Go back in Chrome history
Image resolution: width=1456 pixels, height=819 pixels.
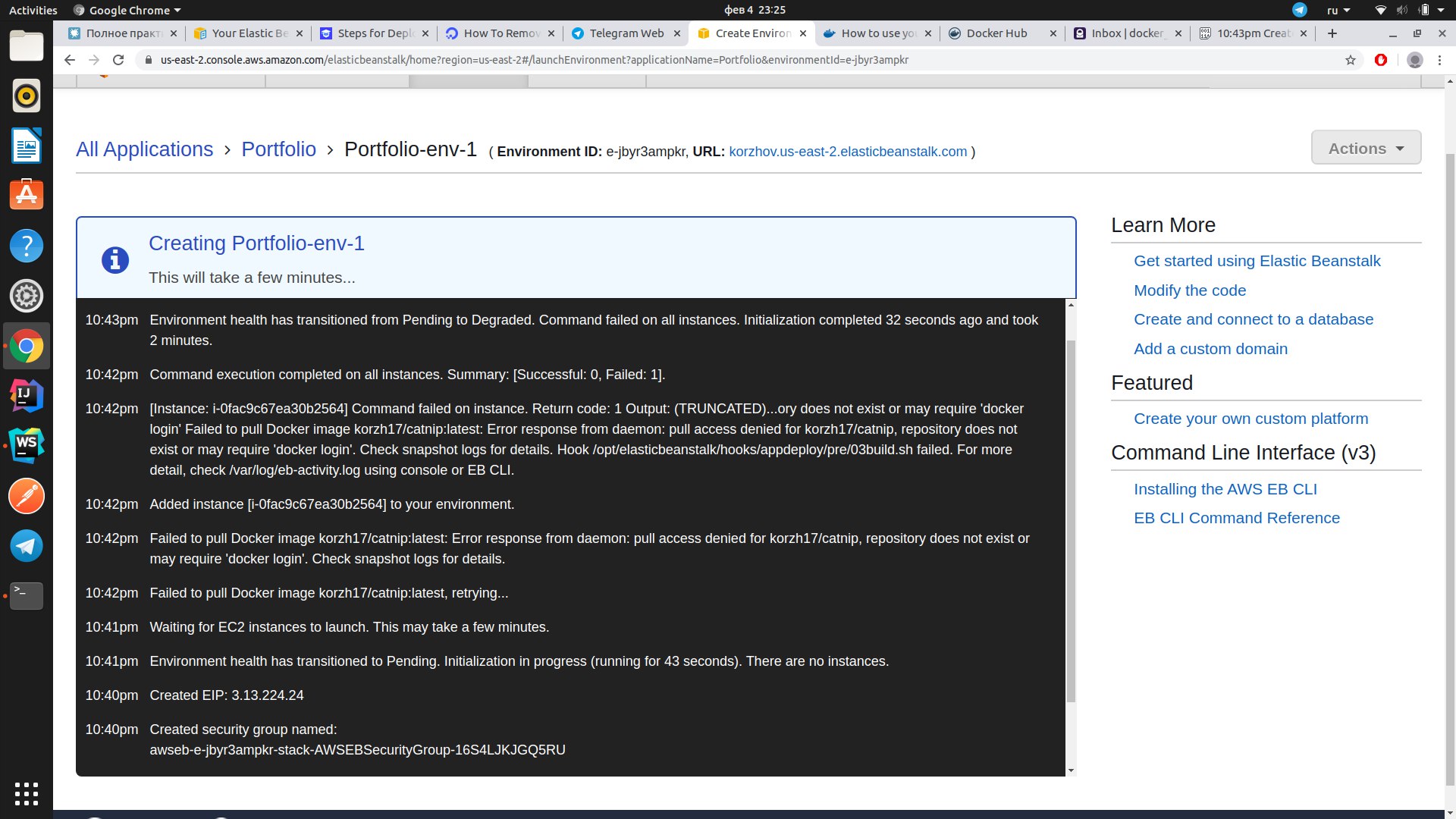pos(70,60)
